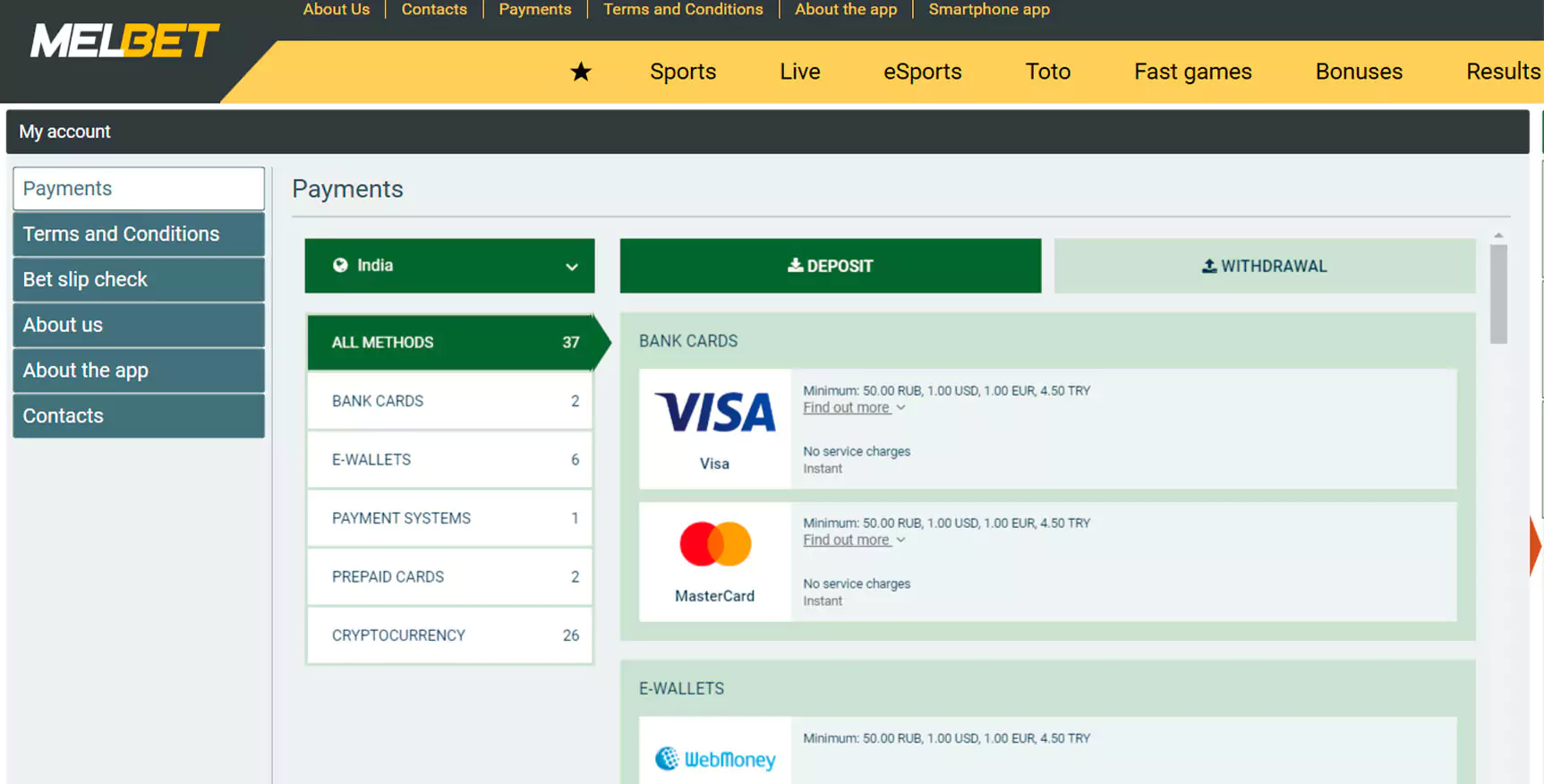Image resolution: width=1544 pixels, height=784 pixels.
Task: Filter by E-Wallets
Action: 449,459
